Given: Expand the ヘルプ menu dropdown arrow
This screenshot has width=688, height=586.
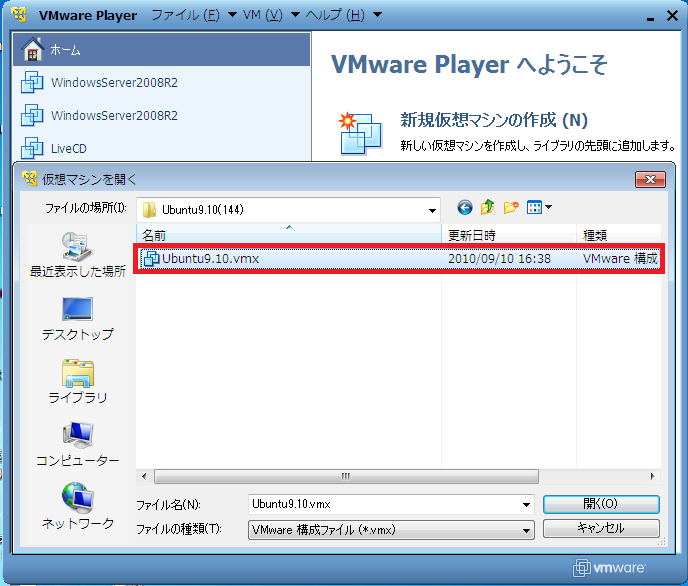Looking at the screenshot, I should point(377,15).
